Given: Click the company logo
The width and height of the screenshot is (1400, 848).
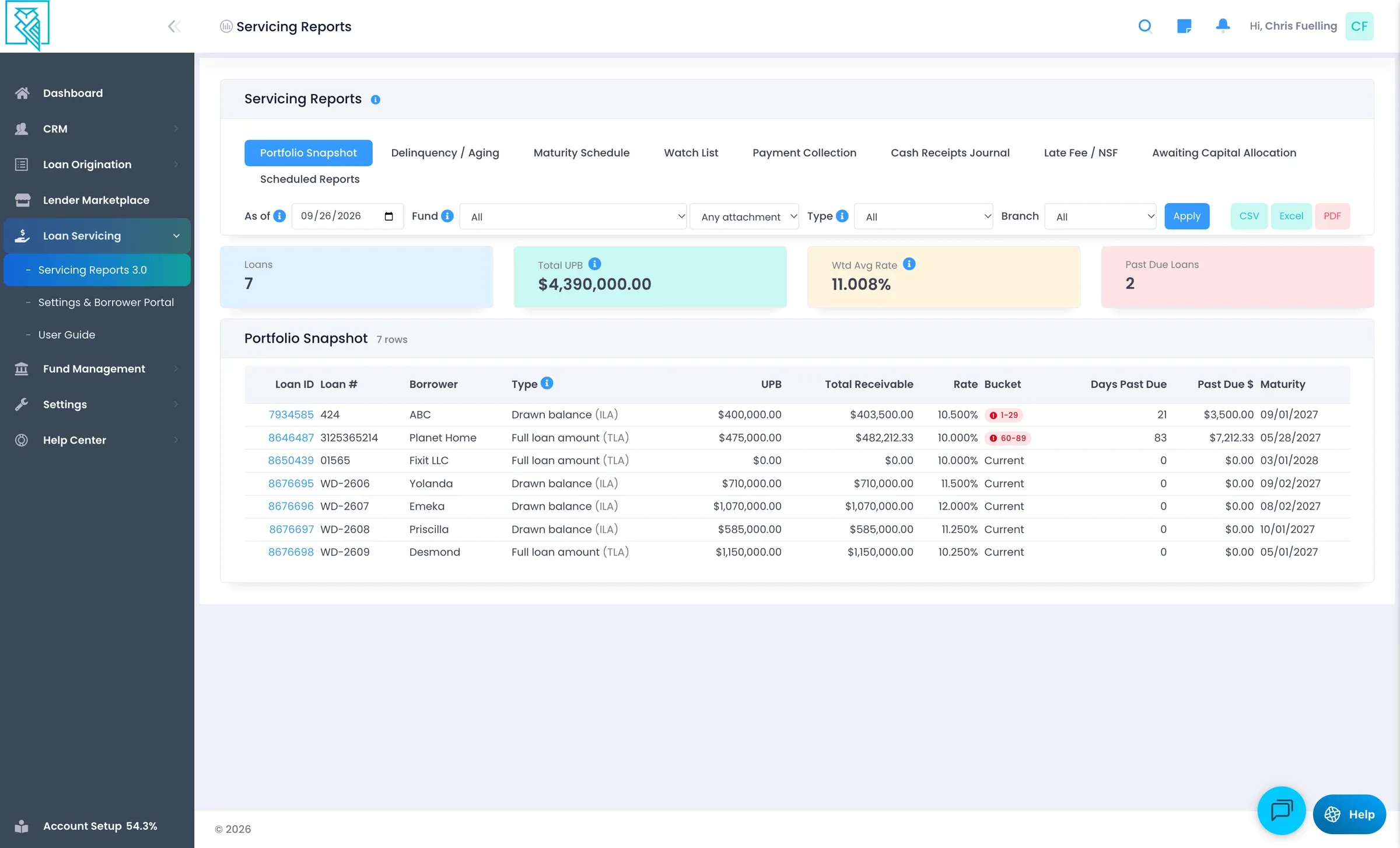Looking at the screenshot, I should (x=27, y=26).
